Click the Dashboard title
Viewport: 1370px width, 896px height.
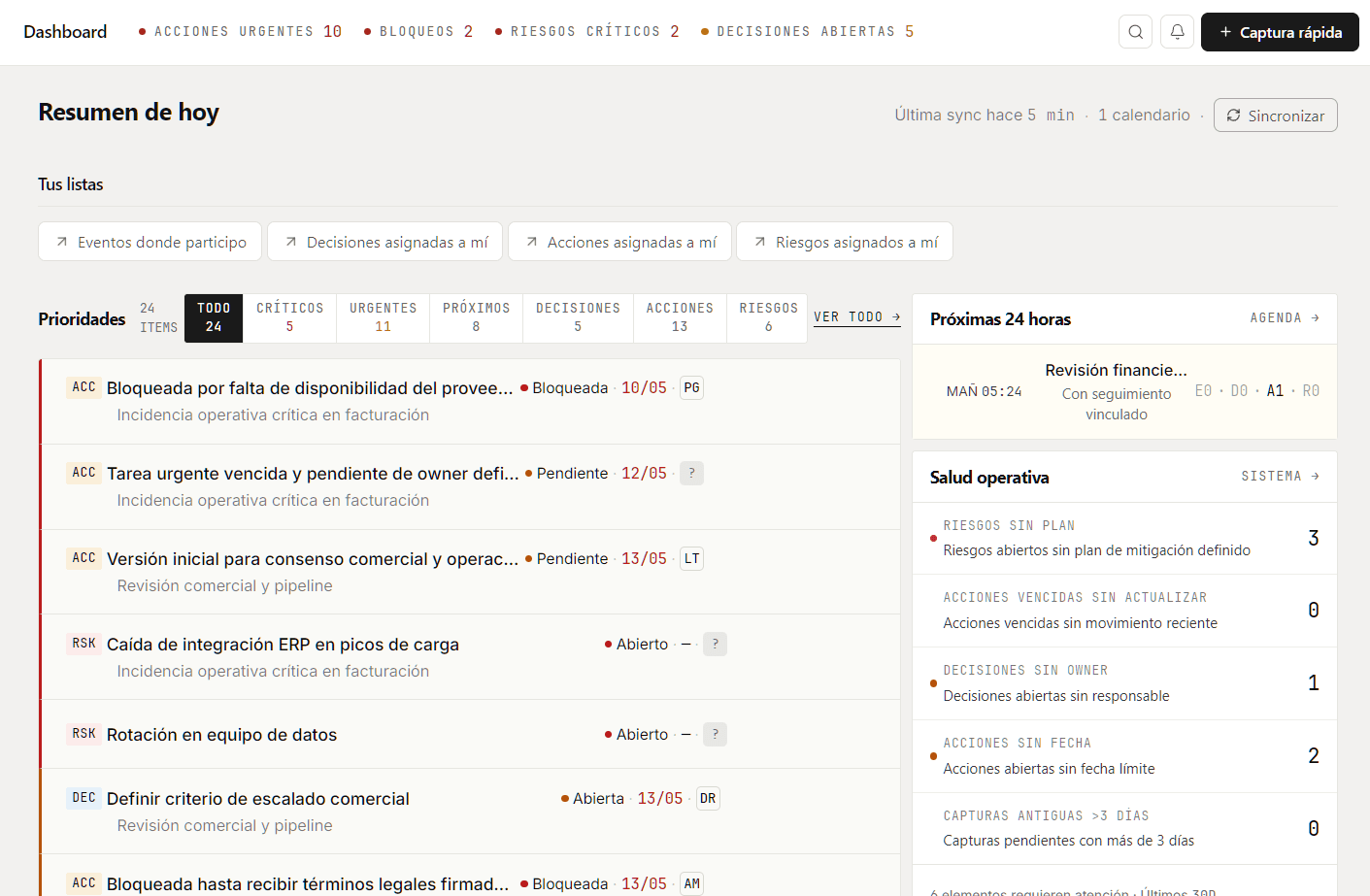tap(65, 32)
